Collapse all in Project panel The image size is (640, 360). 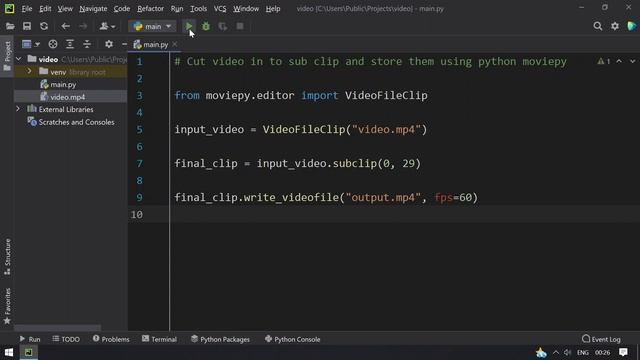[x=87, y=44]
